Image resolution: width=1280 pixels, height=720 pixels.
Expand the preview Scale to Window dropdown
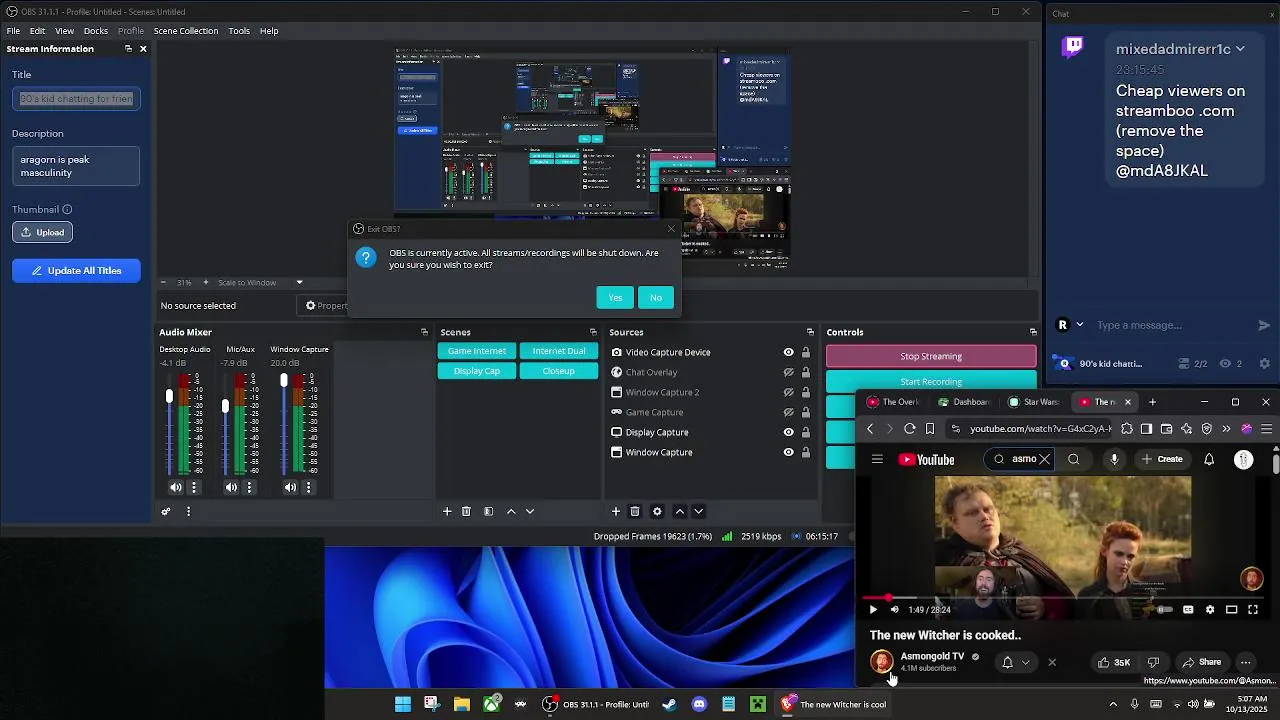tap(299, 282)
